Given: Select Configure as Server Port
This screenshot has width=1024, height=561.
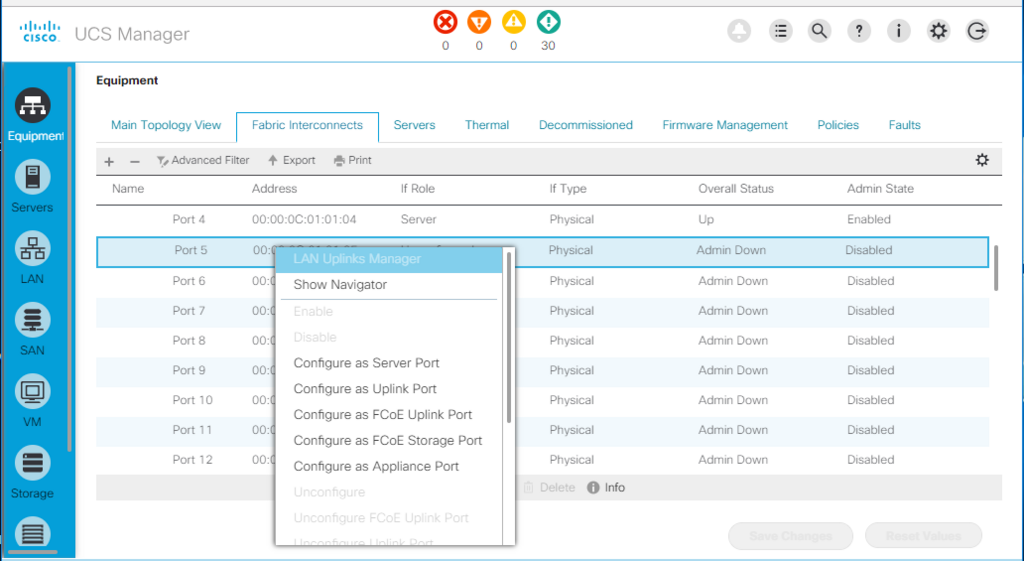Looking at the screenshot, I should click(389, 363).
